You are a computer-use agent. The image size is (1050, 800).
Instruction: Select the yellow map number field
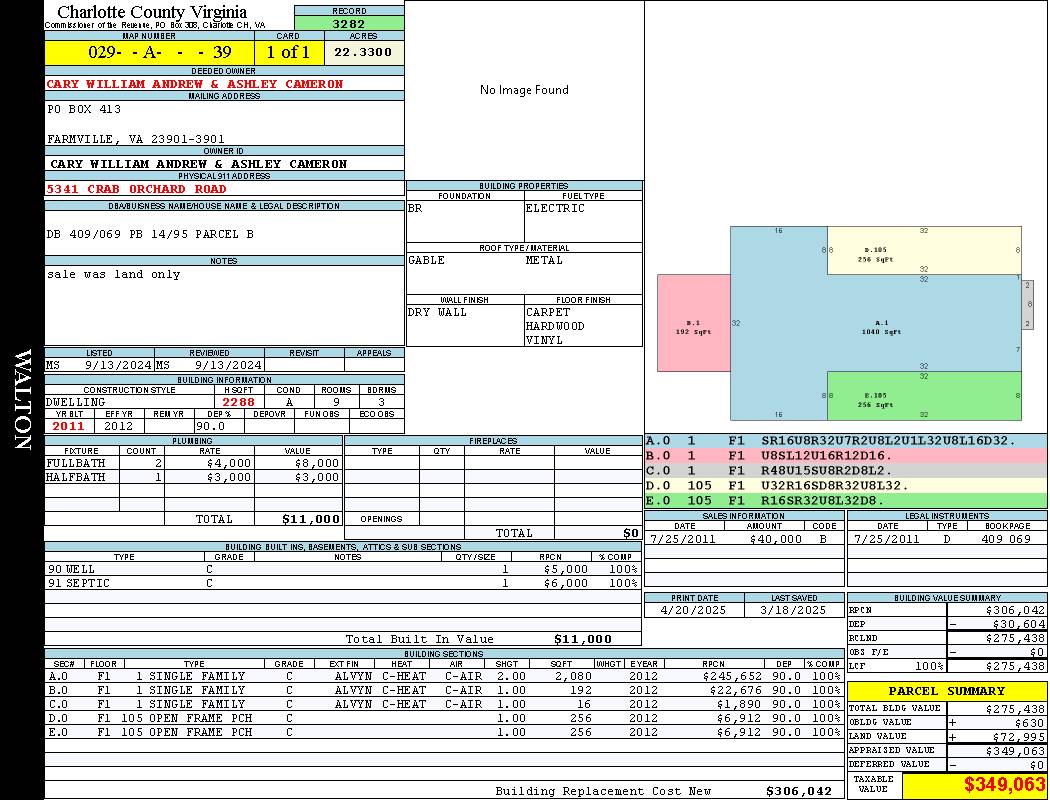(x=149, y=52)
